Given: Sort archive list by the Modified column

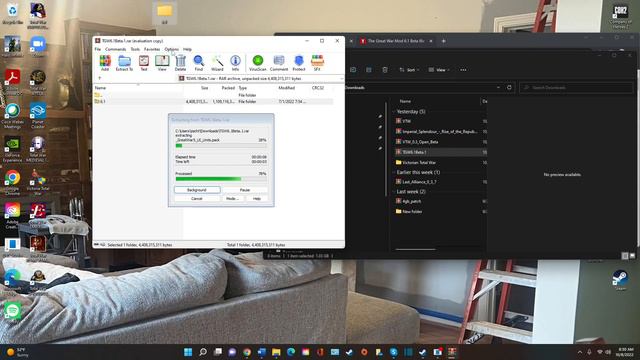Looking at the screenshot, I should coord(287,88).
